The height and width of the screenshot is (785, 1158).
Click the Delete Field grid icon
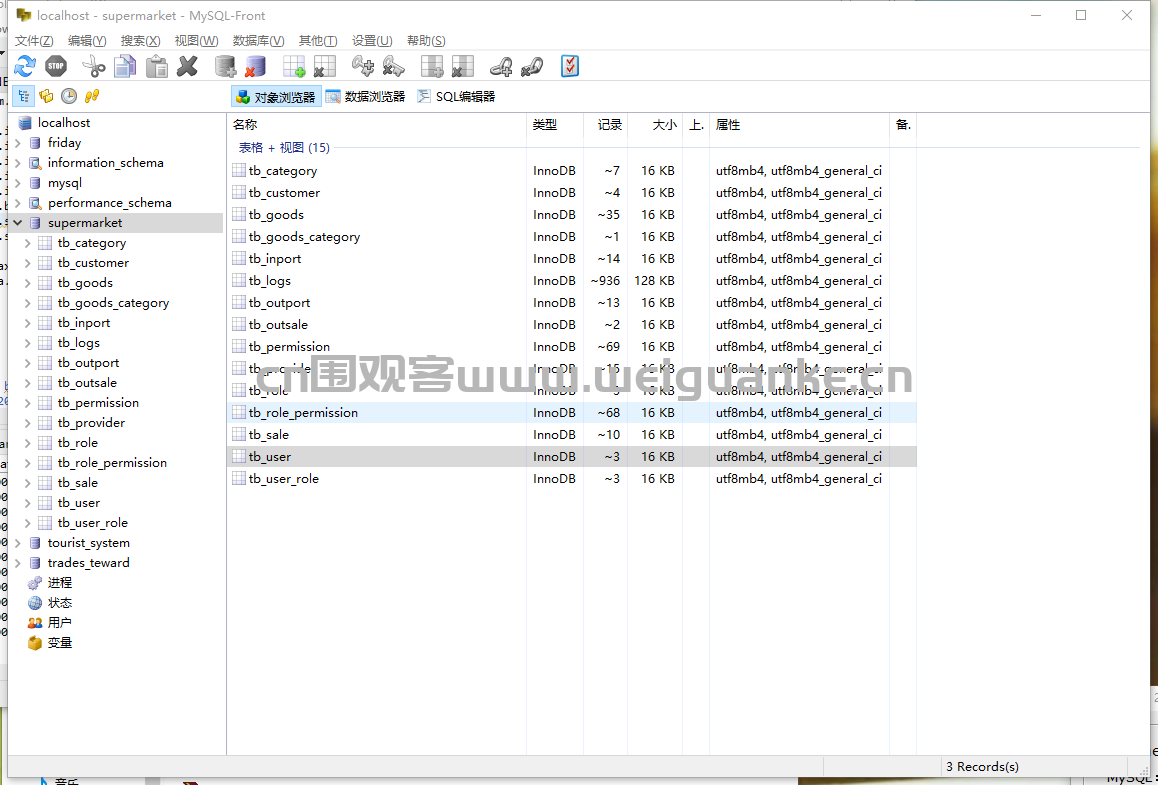click(x=462, y=66)
